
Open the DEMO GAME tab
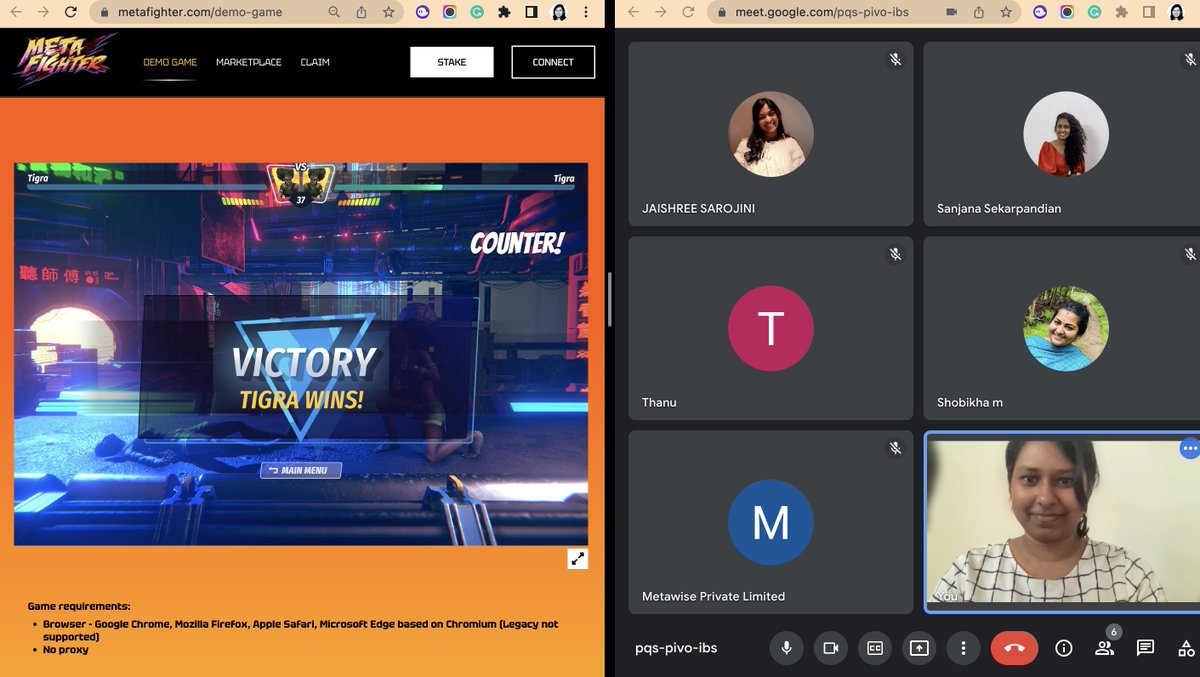pos(170,62)
